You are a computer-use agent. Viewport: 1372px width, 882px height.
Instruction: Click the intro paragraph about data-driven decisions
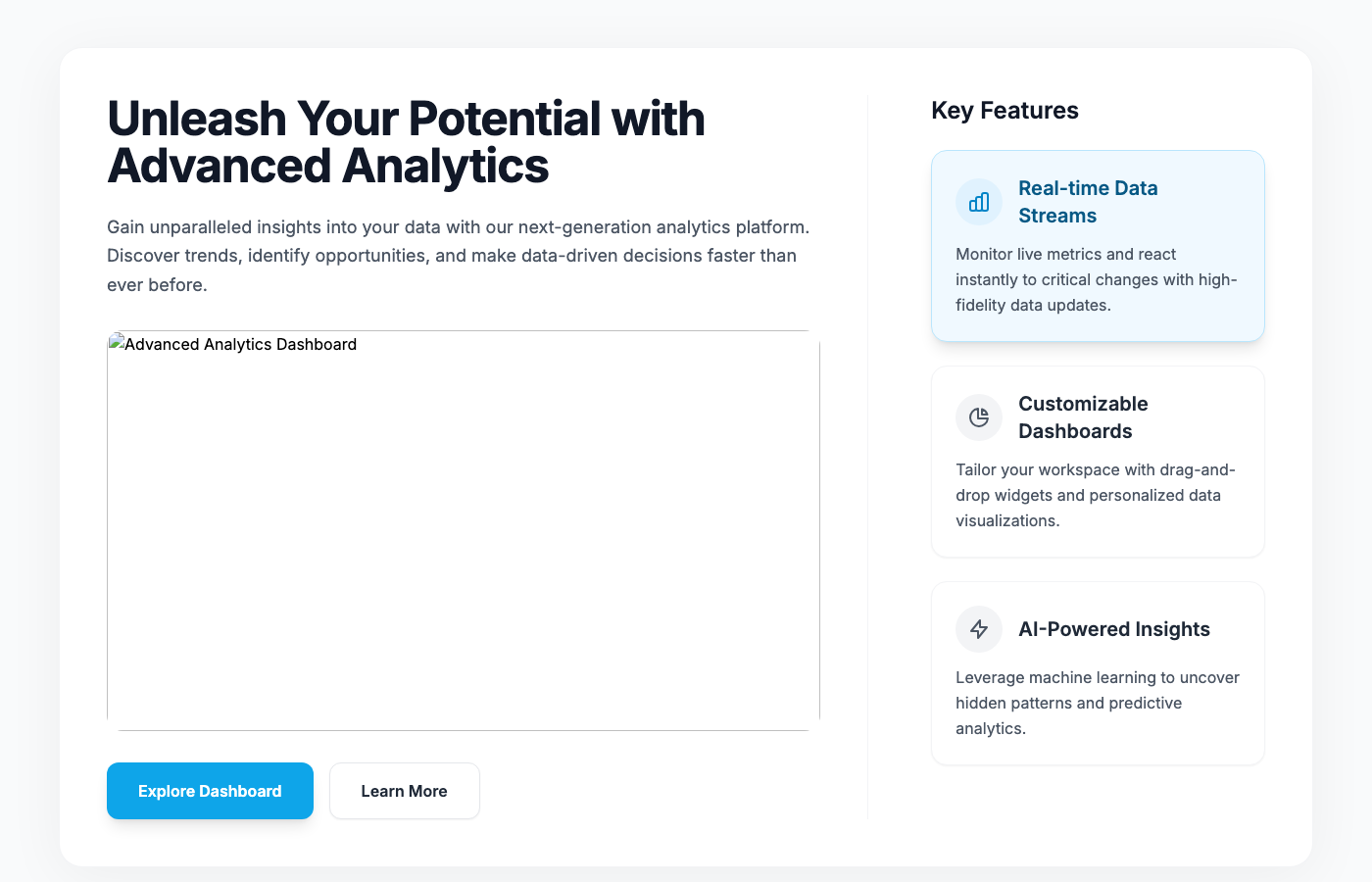(458, 255)
